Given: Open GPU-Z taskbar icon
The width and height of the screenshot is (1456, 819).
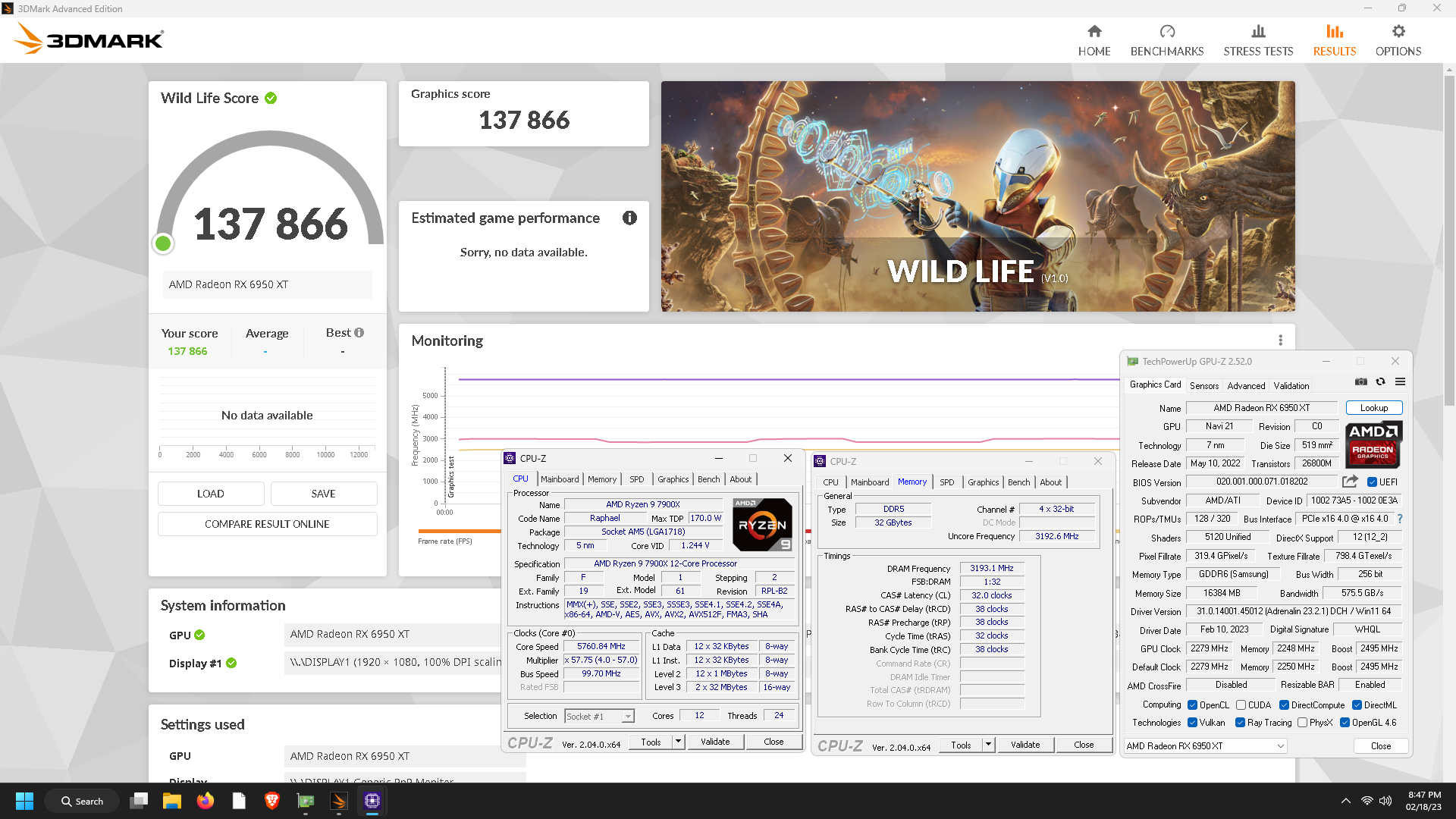Looking at the screenshot, I should click(306, 801).
